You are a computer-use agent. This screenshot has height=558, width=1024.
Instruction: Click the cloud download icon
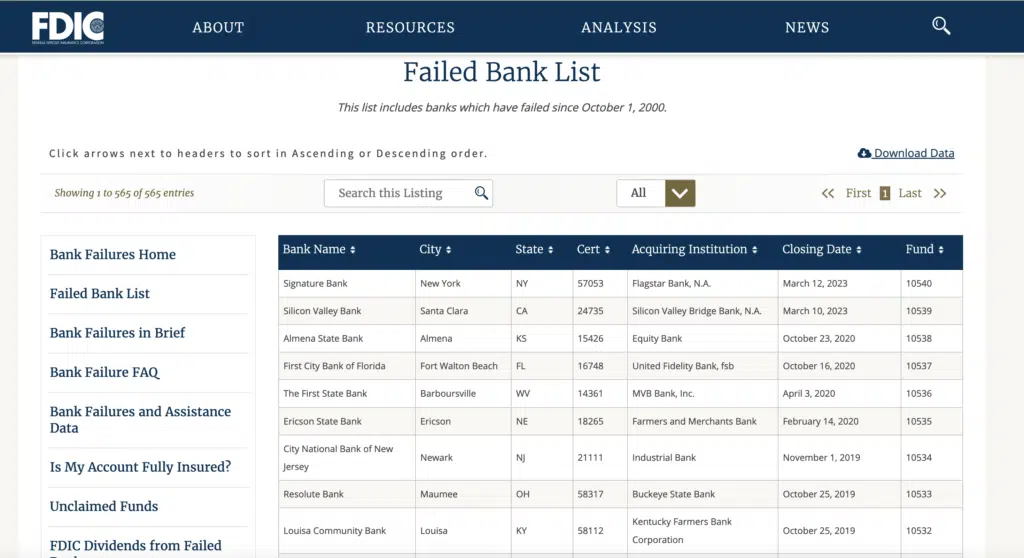click(864, 153)
